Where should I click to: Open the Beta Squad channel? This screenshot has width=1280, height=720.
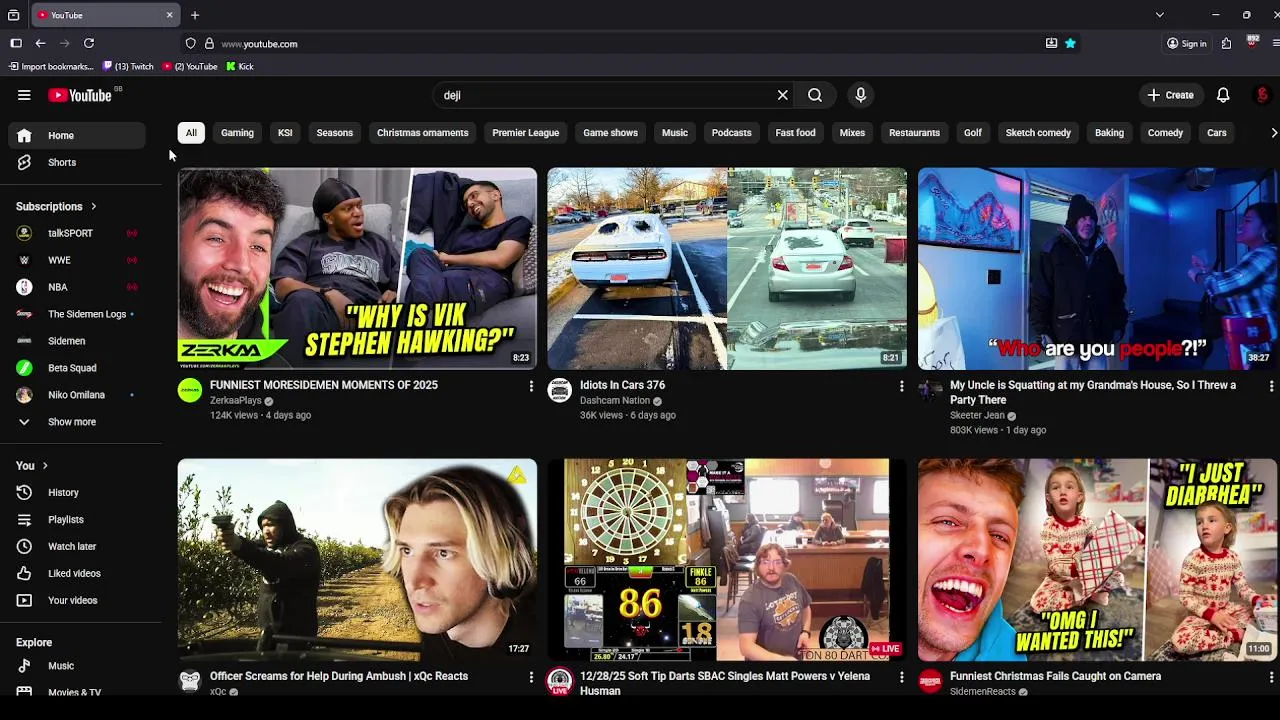coord(78,368)
